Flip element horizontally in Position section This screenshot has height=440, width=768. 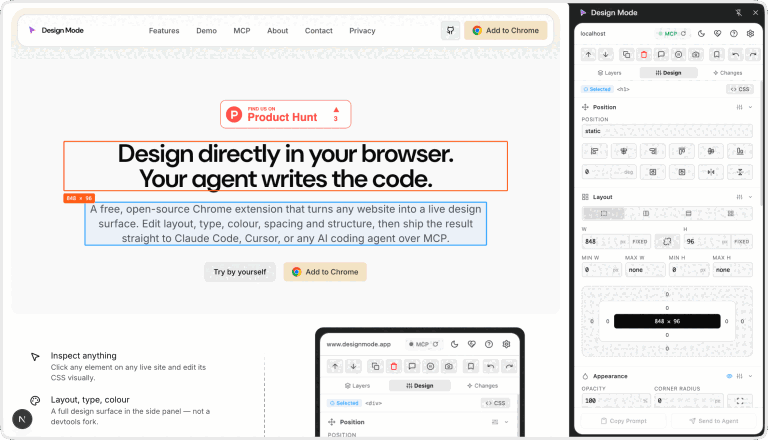point(711,172)
